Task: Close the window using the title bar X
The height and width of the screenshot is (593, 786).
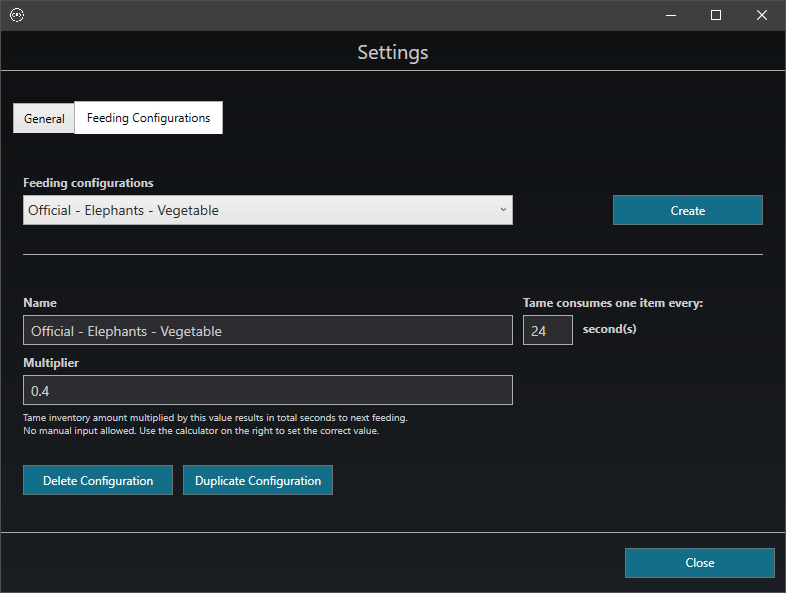Action: pyautogui.click(x=762, y=15)
